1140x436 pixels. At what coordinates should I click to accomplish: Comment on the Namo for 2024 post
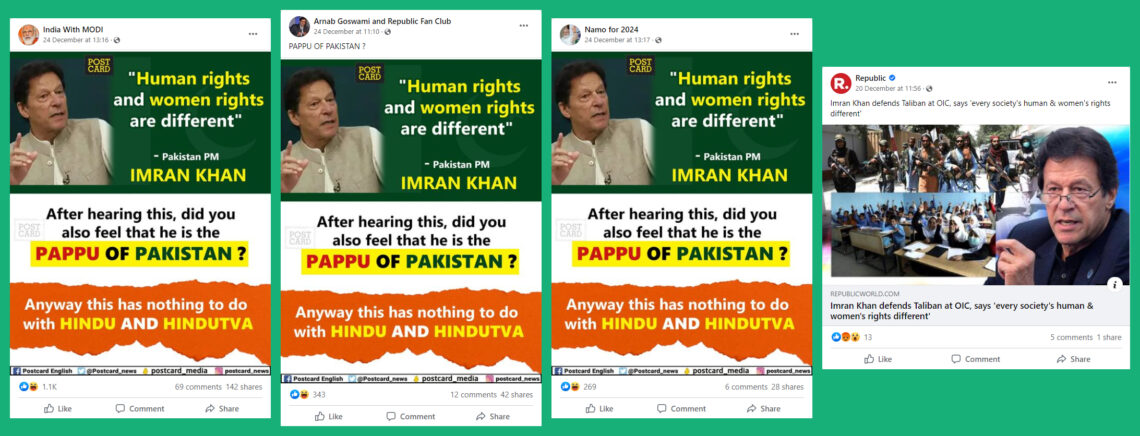click(x=681, y=408)
